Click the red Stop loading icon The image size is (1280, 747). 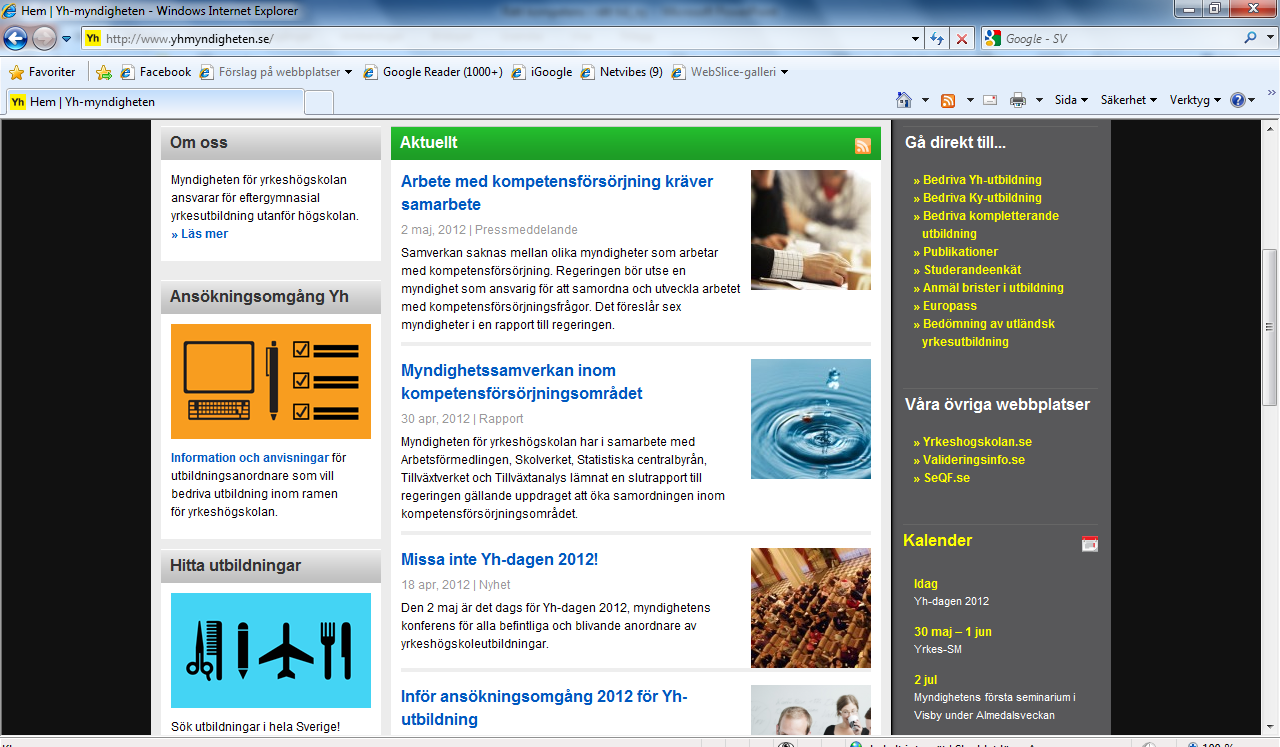point(961,38)
